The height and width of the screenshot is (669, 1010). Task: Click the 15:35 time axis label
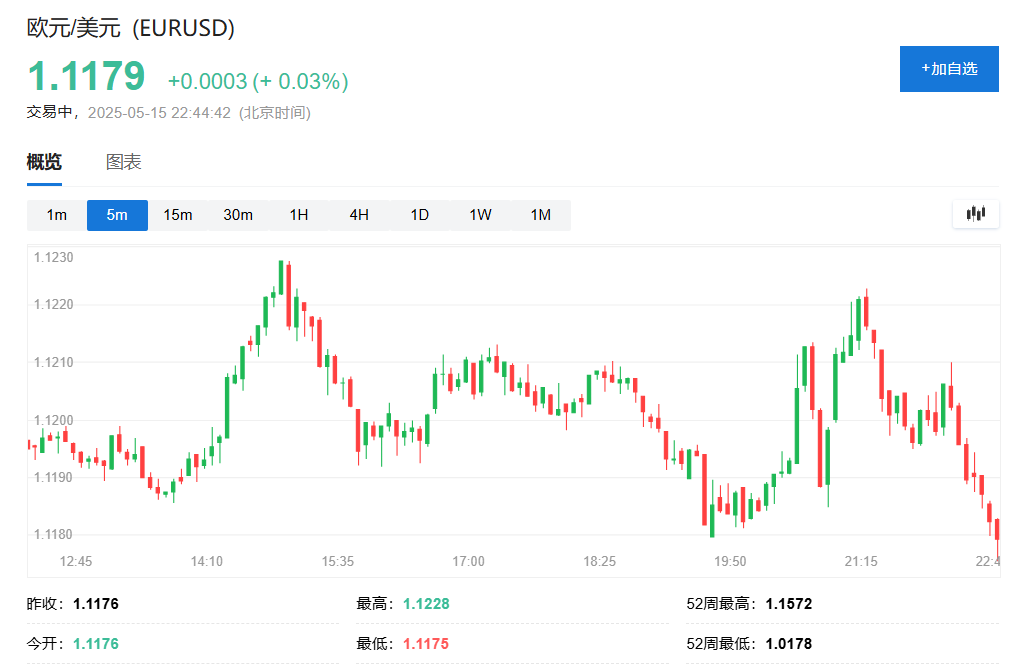click(x=338, y=561)
